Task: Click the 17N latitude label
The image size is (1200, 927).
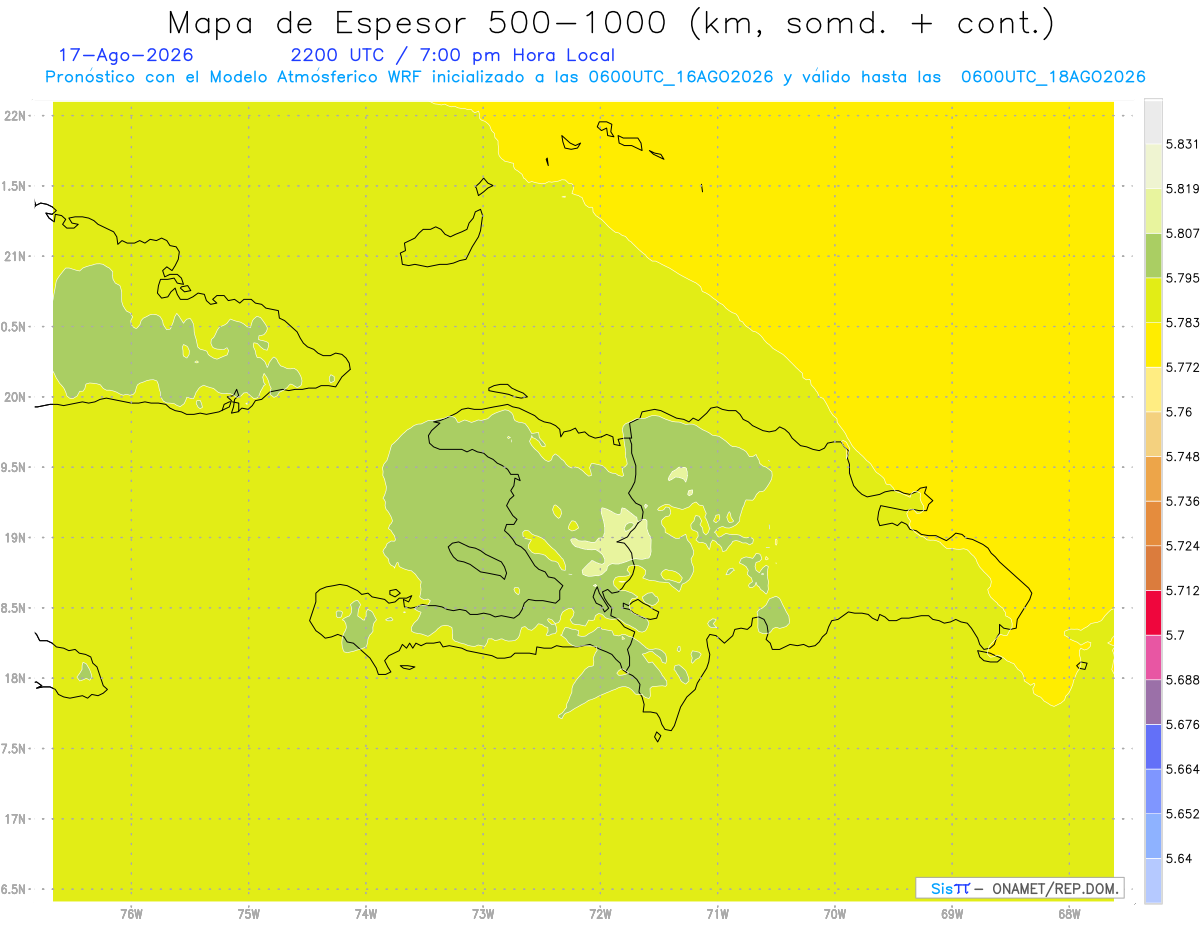Action: pyautogui.click(x=17, y=820)
